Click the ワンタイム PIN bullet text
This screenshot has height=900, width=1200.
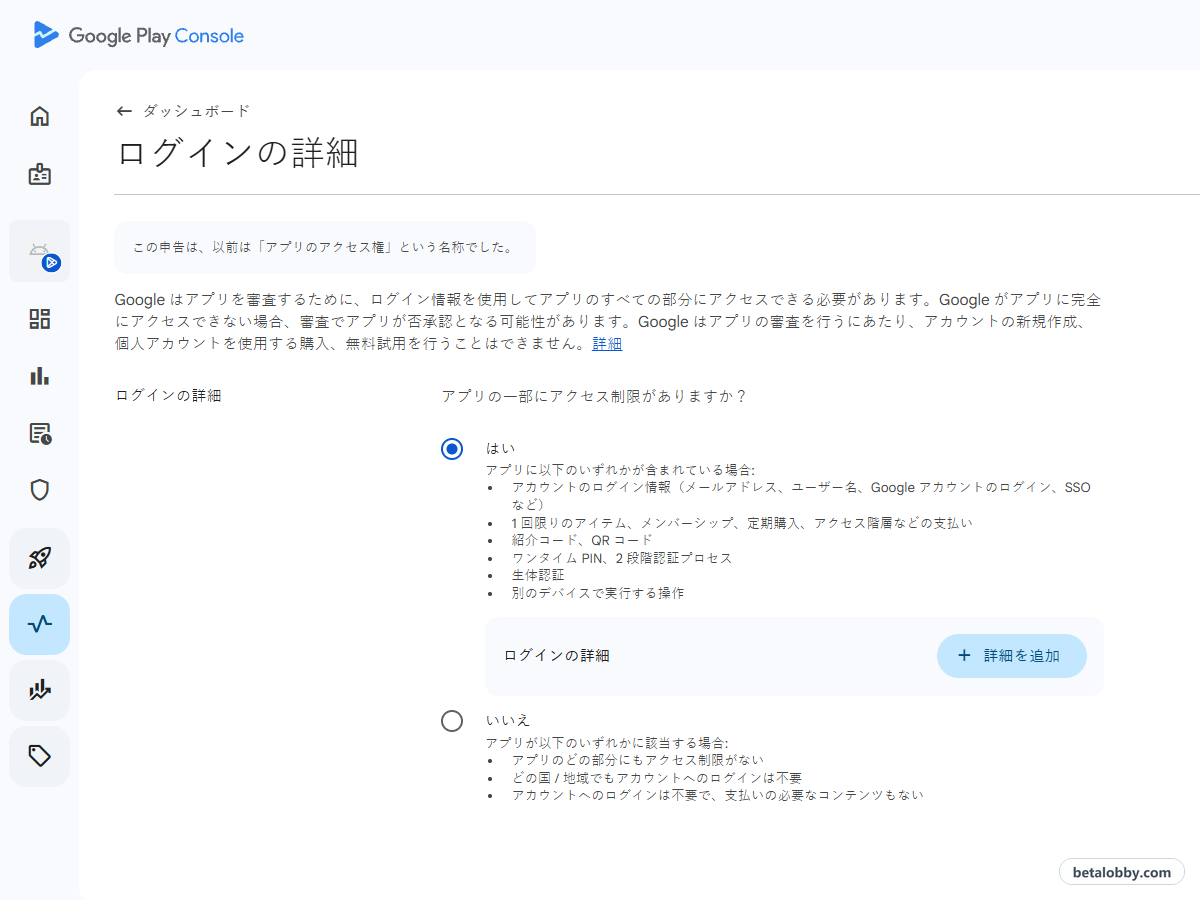[x=622, y=558]
